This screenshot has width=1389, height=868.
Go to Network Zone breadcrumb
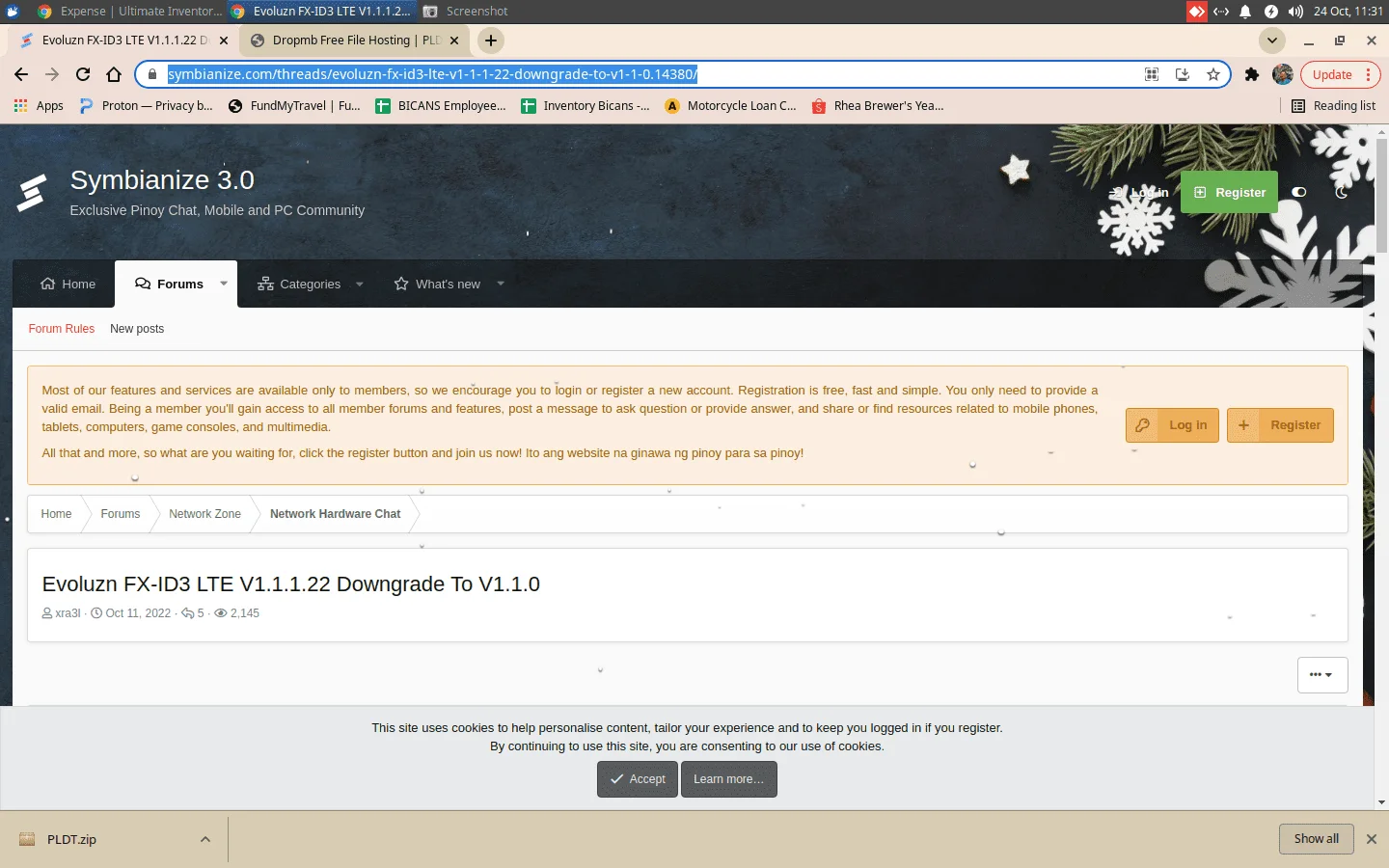coord(204,514)
